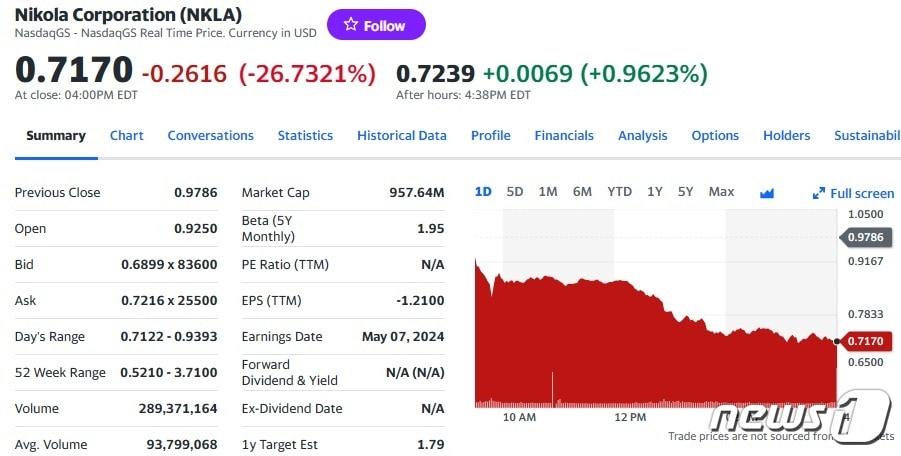Set chart range to 1M
This screenshot has width=901, height=456.
point(548,192)
